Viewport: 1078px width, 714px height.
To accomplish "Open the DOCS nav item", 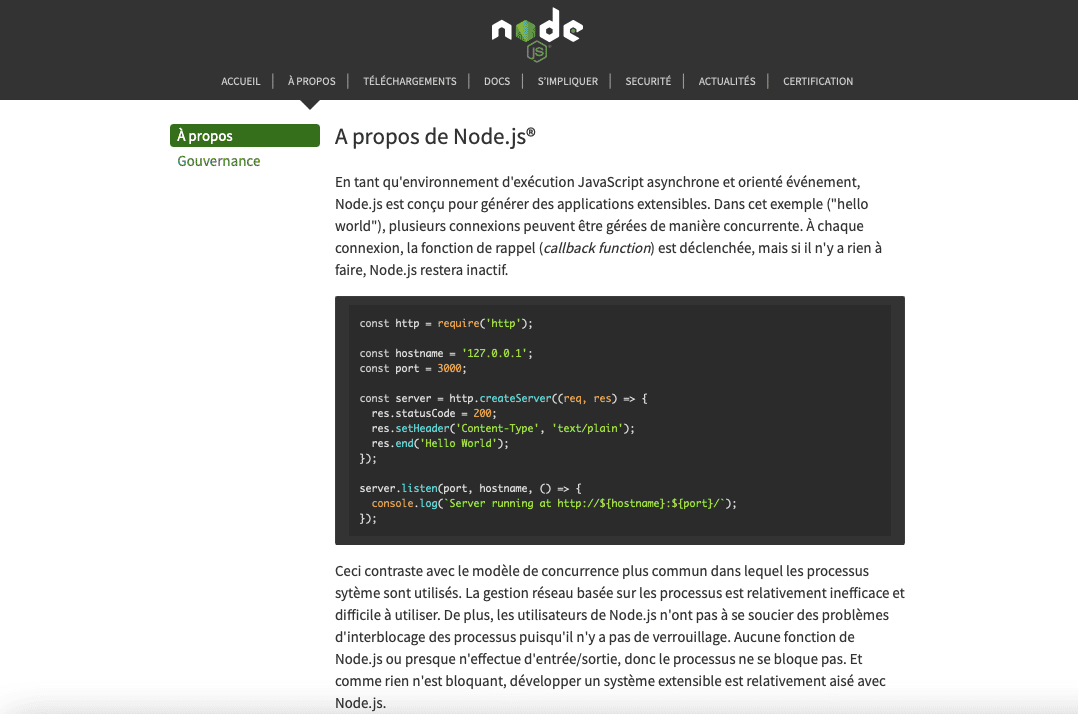I will (497, 81).
